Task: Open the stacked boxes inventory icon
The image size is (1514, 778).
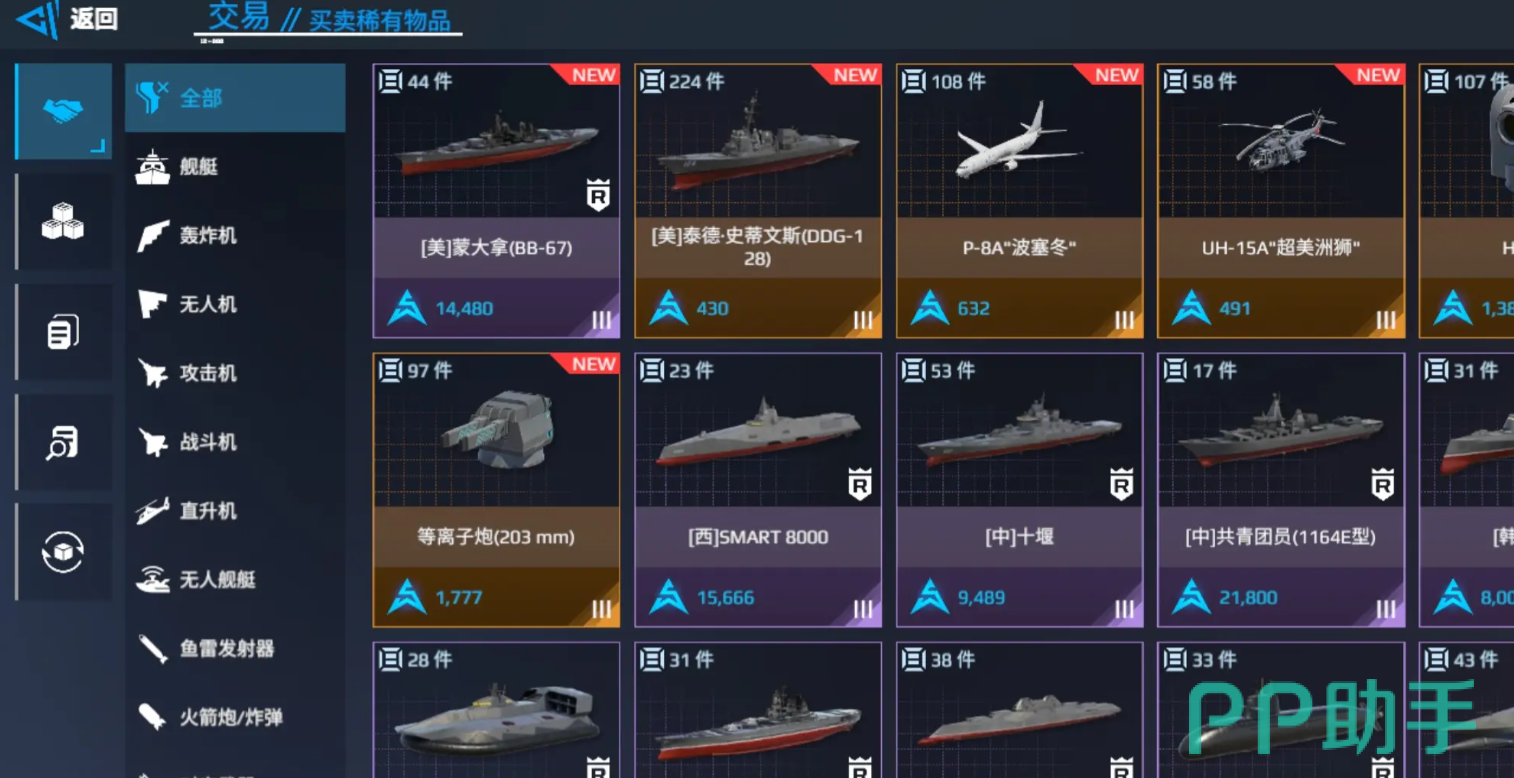Action: pyautogui.click(x=64, y=221)
